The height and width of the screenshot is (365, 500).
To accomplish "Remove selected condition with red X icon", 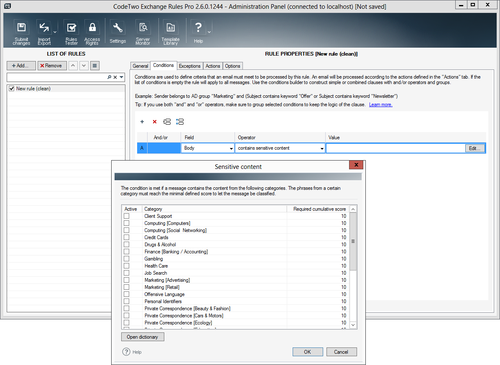I will 154,122.
